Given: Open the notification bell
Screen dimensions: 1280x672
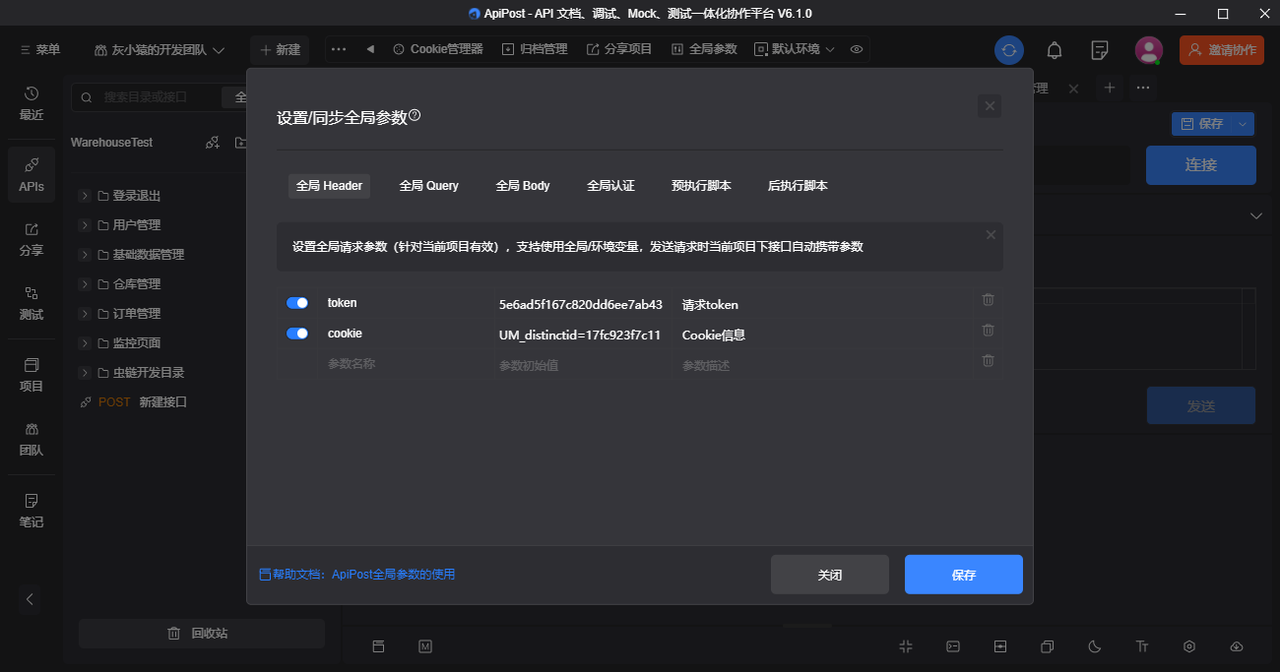Looking at the screenshot, I should [x=1053, y=48].
